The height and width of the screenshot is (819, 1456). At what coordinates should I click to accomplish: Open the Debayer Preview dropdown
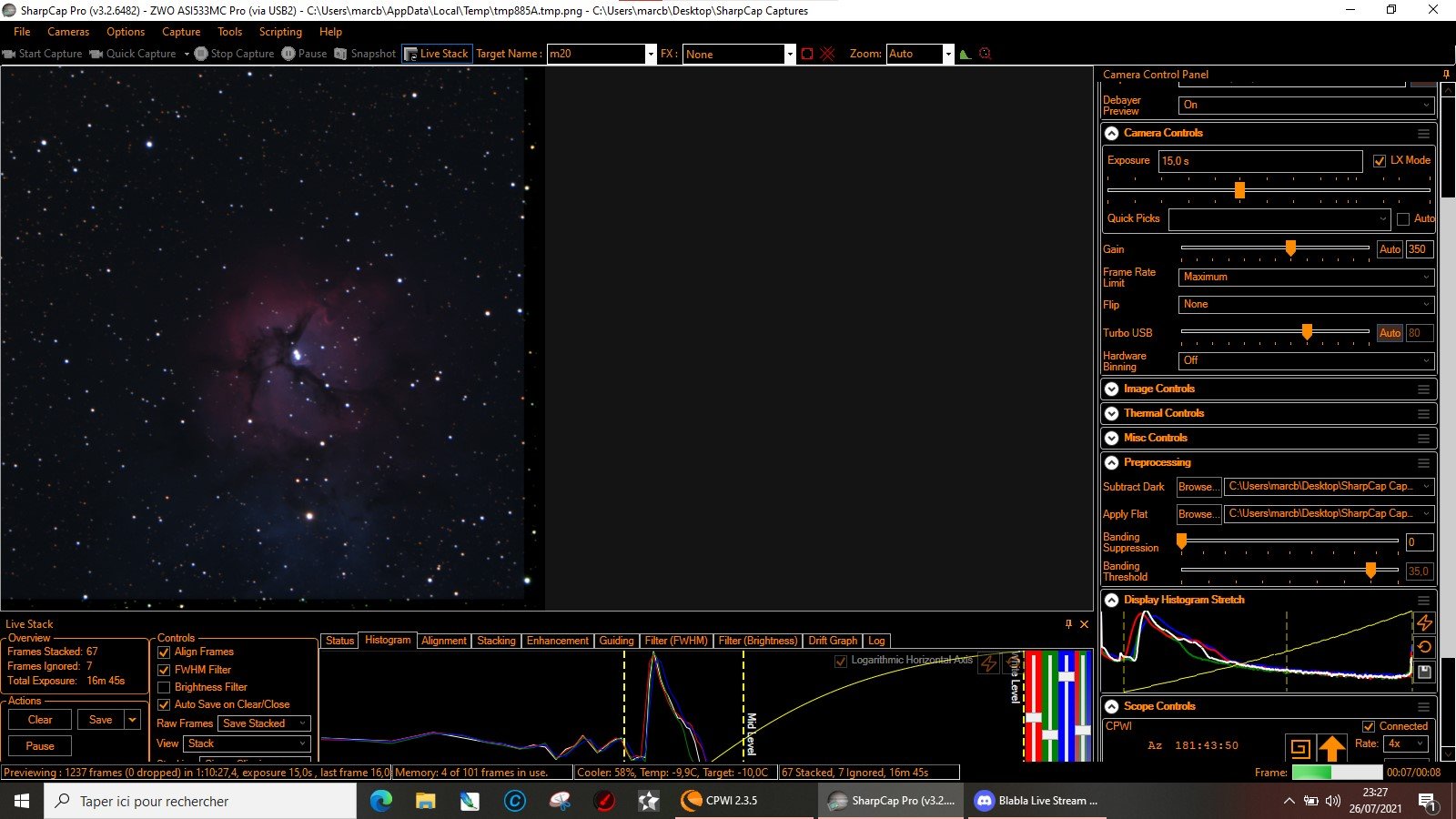click(x=1306, y=106)
